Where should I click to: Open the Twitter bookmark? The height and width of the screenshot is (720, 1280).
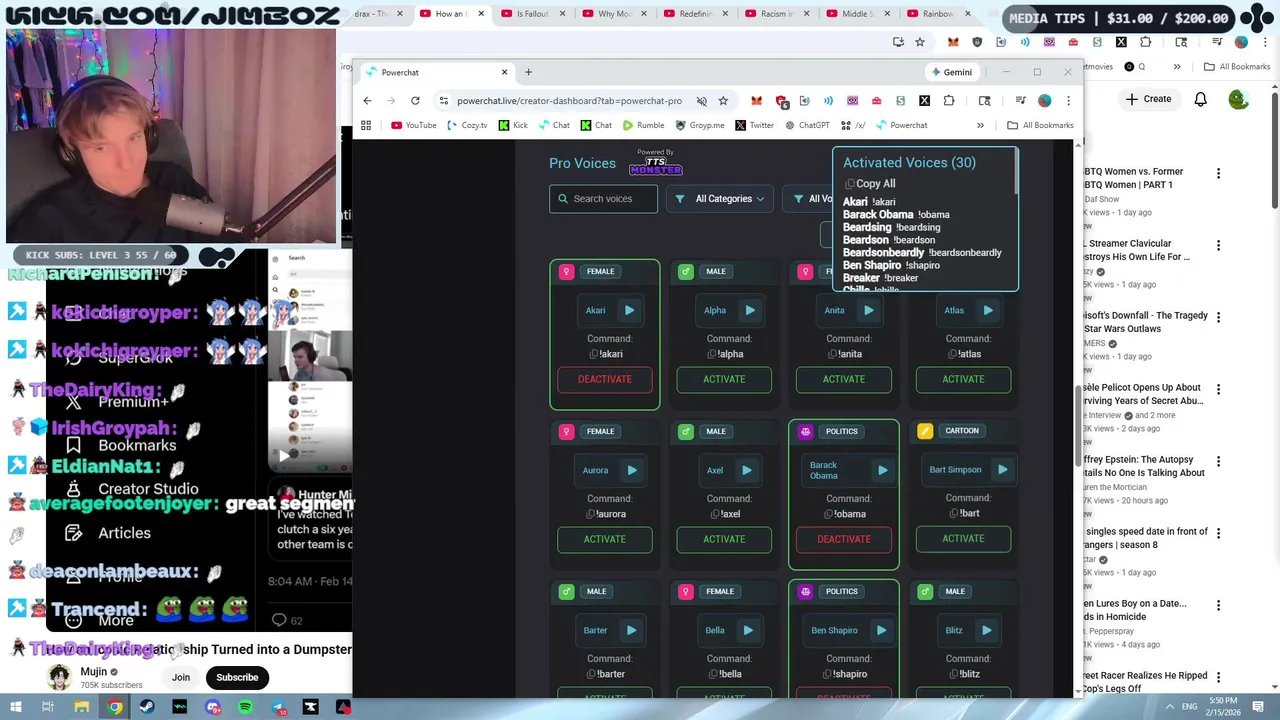(754, 125)
